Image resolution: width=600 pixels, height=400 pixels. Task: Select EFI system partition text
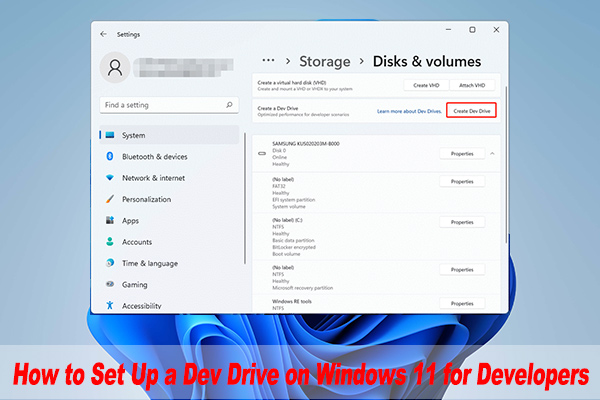(x=293, y=200)
